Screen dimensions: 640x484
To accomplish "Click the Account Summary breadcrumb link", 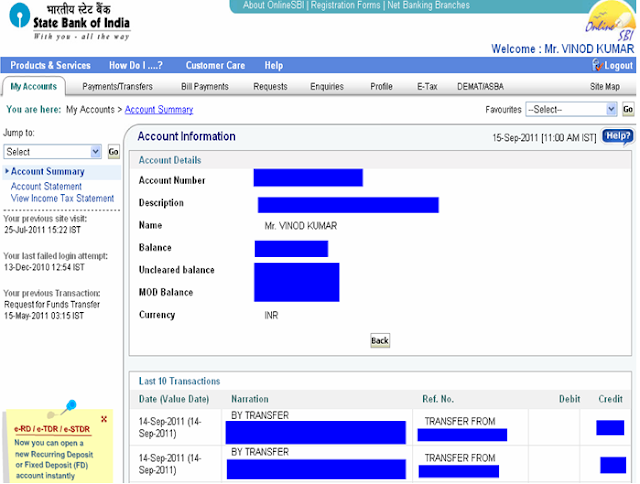I will point(159,109).
